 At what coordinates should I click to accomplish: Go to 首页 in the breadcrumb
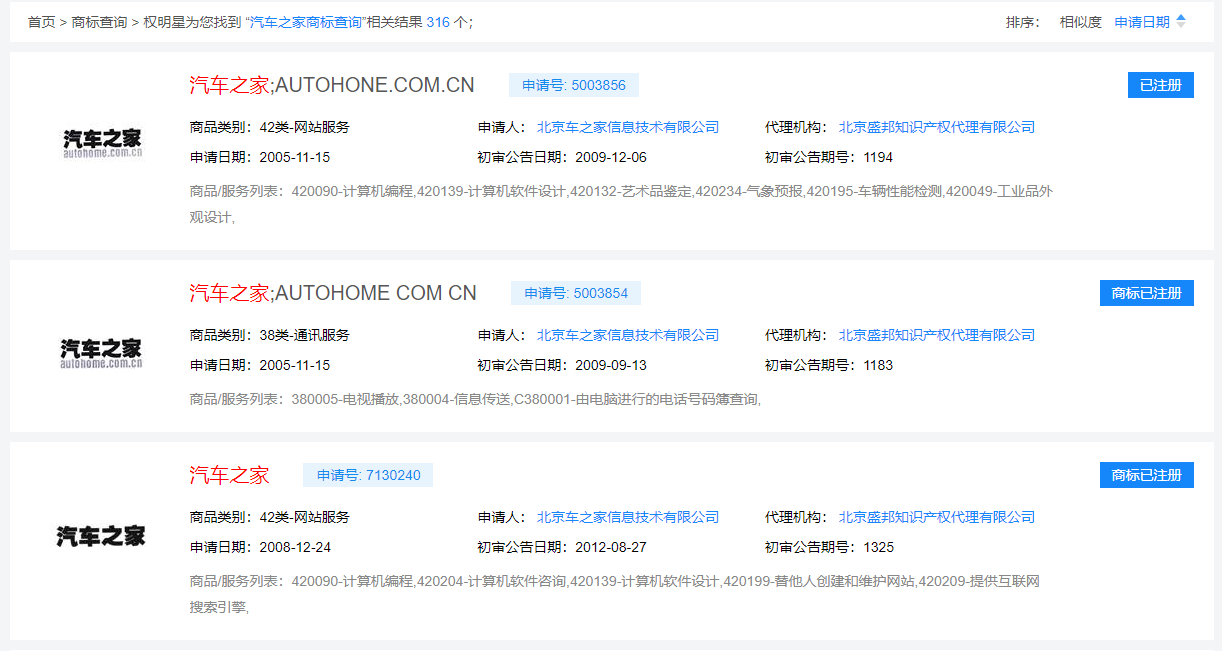pyautogui.click(x=41, y=22)
